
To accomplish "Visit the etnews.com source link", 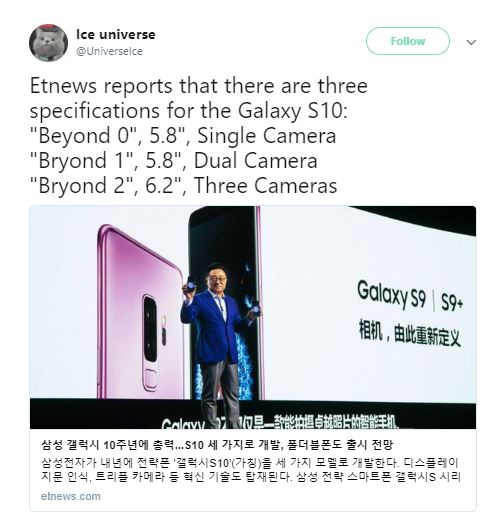I will [x=70, y=496].
